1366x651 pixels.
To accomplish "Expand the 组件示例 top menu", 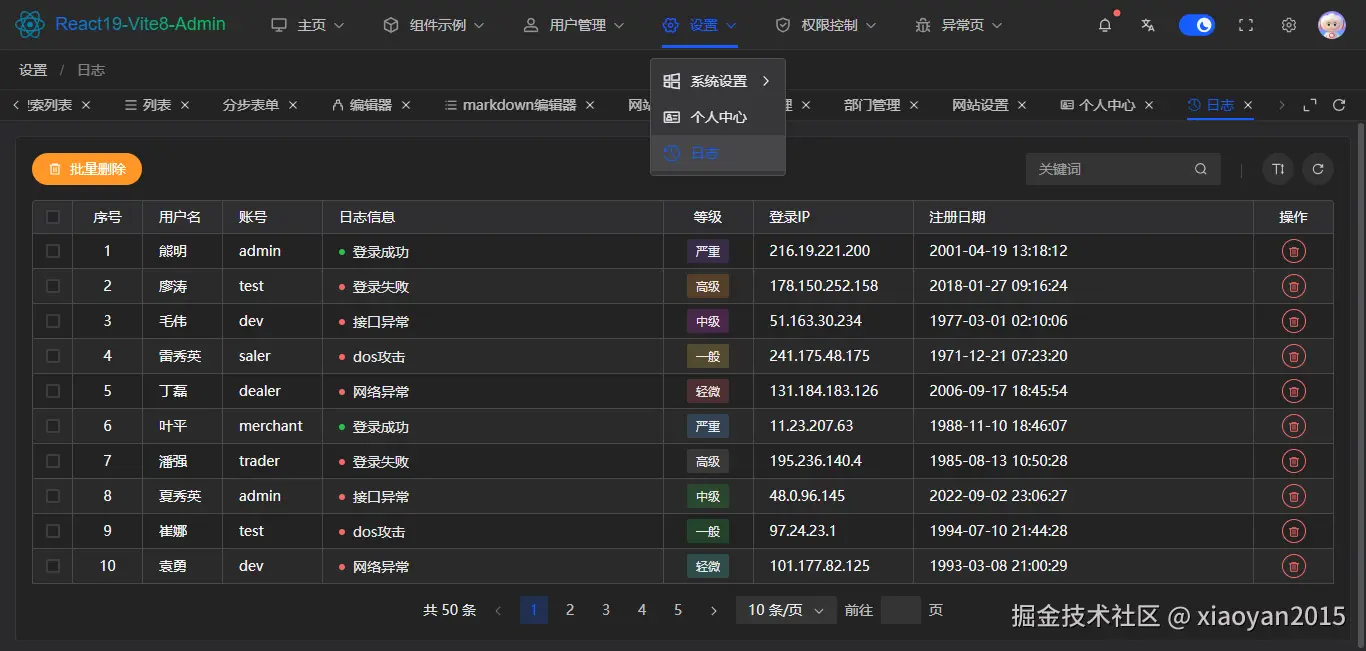I will pyautogui.click(x=434, y=25).
